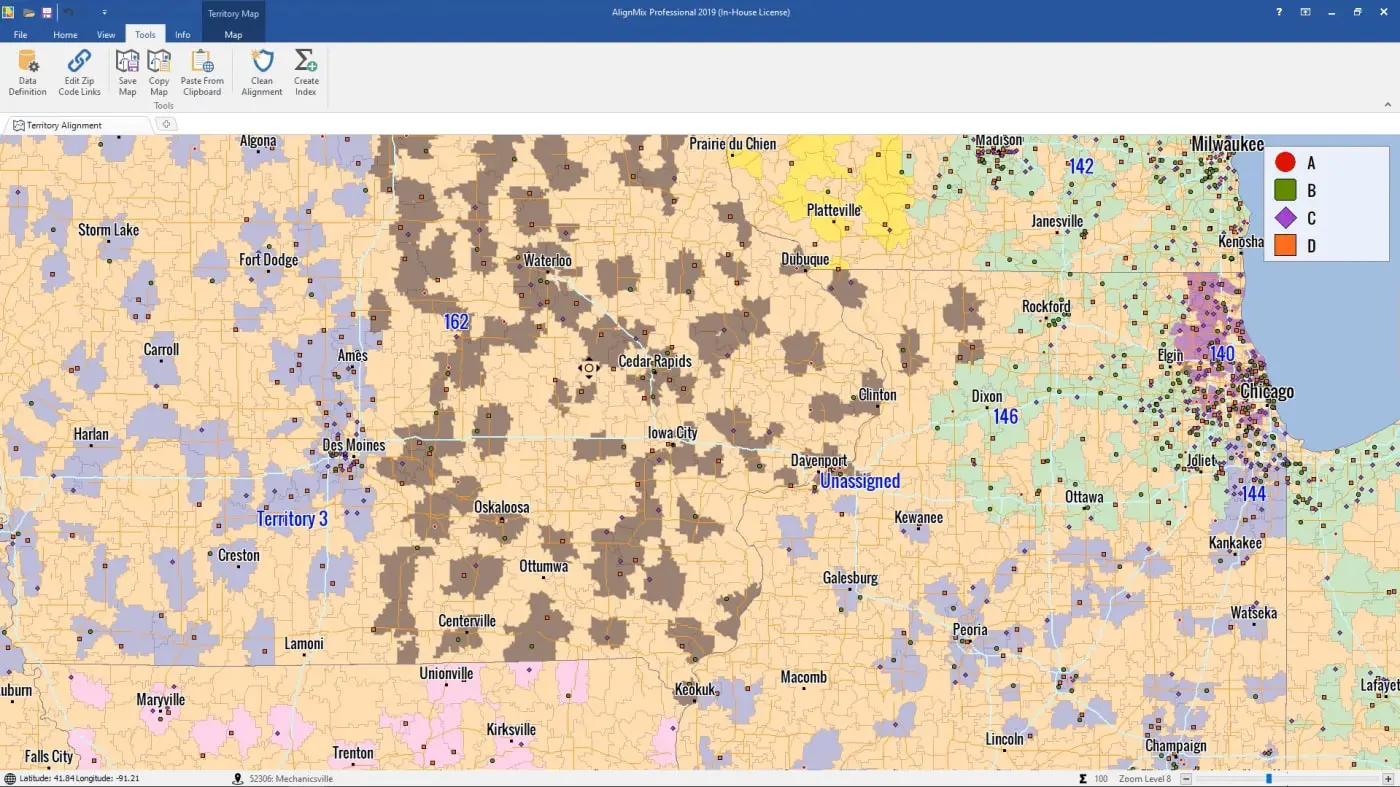Click the sigma icon in status bar
The image size is (1400, 787).
click(x=1083, y=778)
